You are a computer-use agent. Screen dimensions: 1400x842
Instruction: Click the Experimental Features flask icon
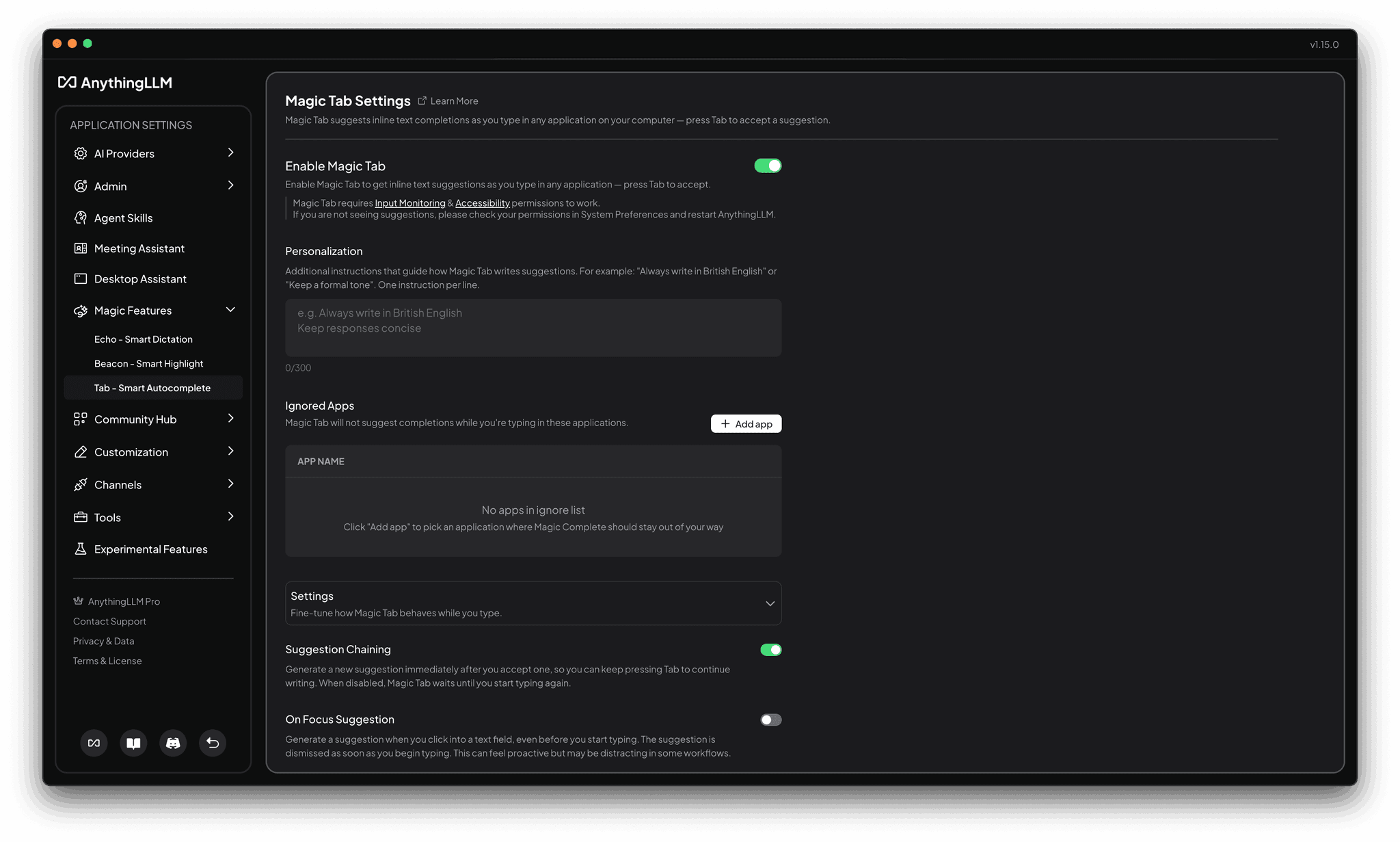point(81,549)
